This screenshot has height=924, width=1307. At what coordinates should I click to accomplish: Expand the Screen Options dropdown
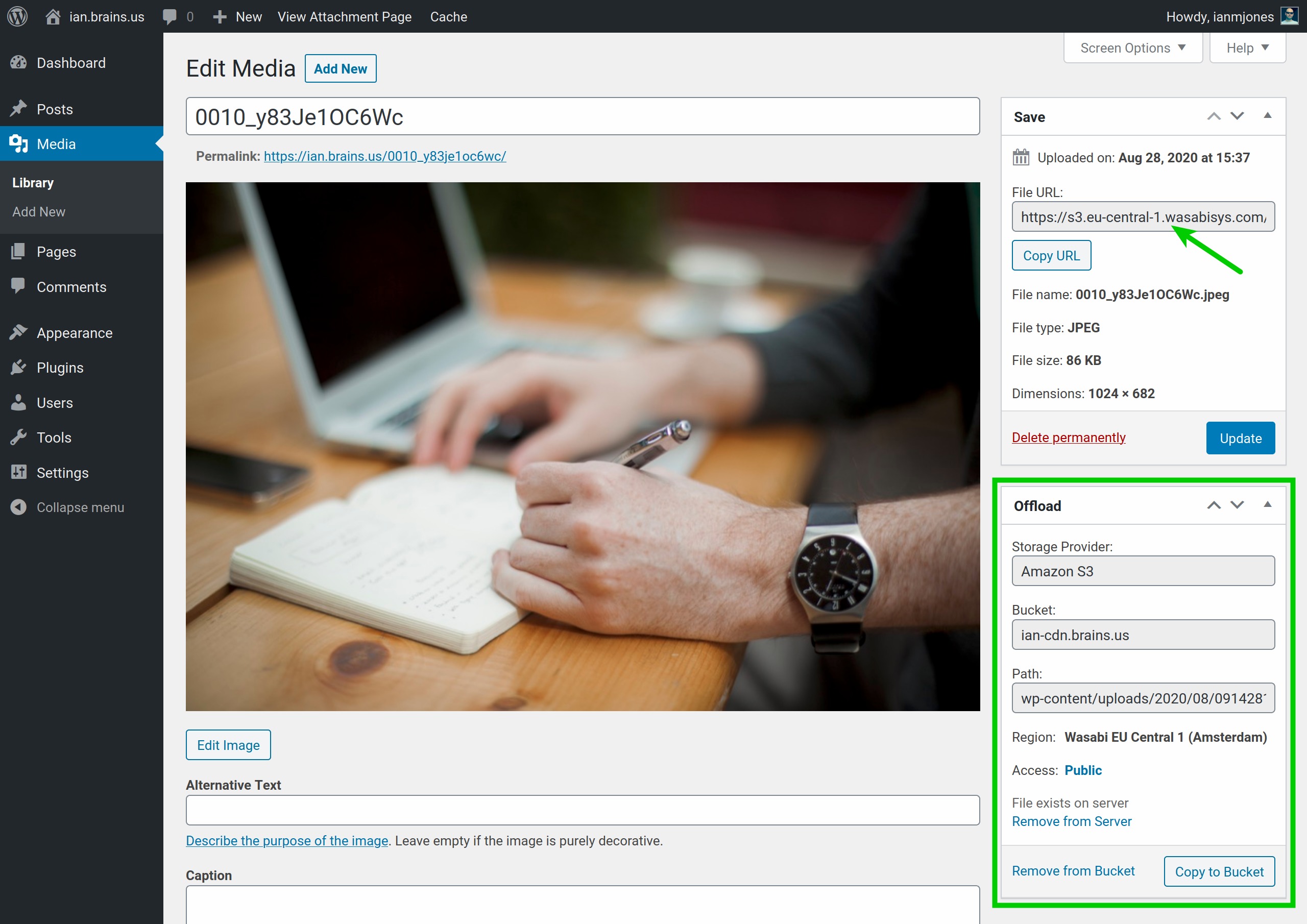1132,48
